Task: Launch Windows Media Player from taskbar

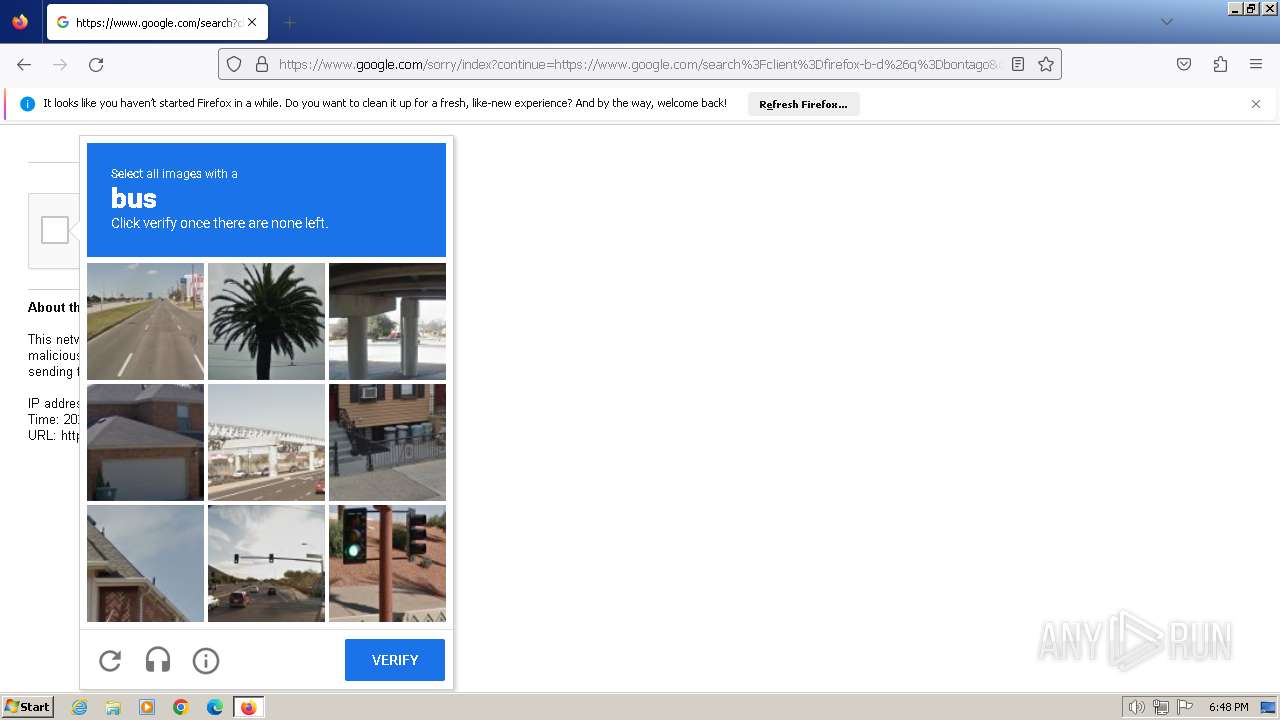Action: (147, 707)
